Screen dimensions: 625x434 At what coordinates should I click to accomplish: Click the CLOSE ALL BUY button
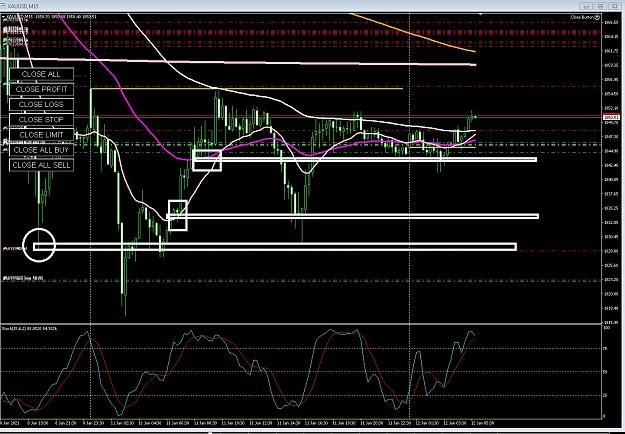coord(41,150)
